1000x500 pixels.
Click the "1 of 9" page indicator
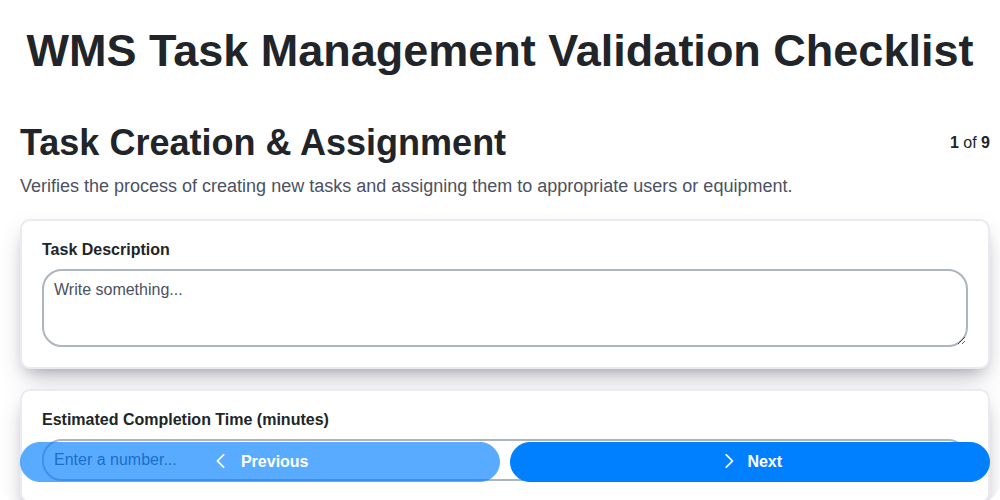pos(969,143)
